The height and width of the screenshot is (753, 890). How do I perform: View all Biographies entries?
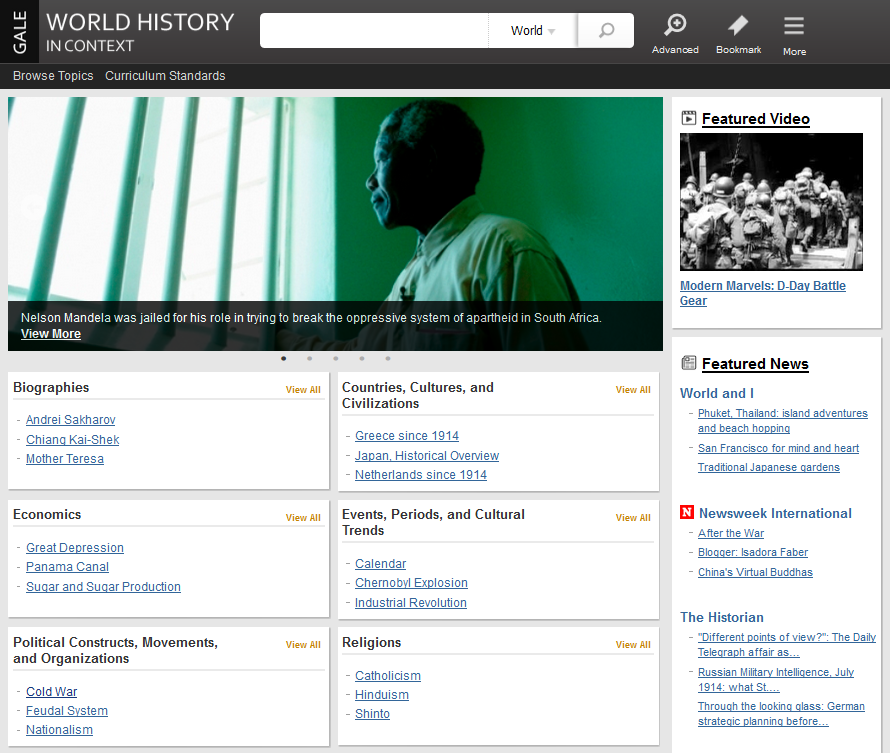(x=303, y=390)
